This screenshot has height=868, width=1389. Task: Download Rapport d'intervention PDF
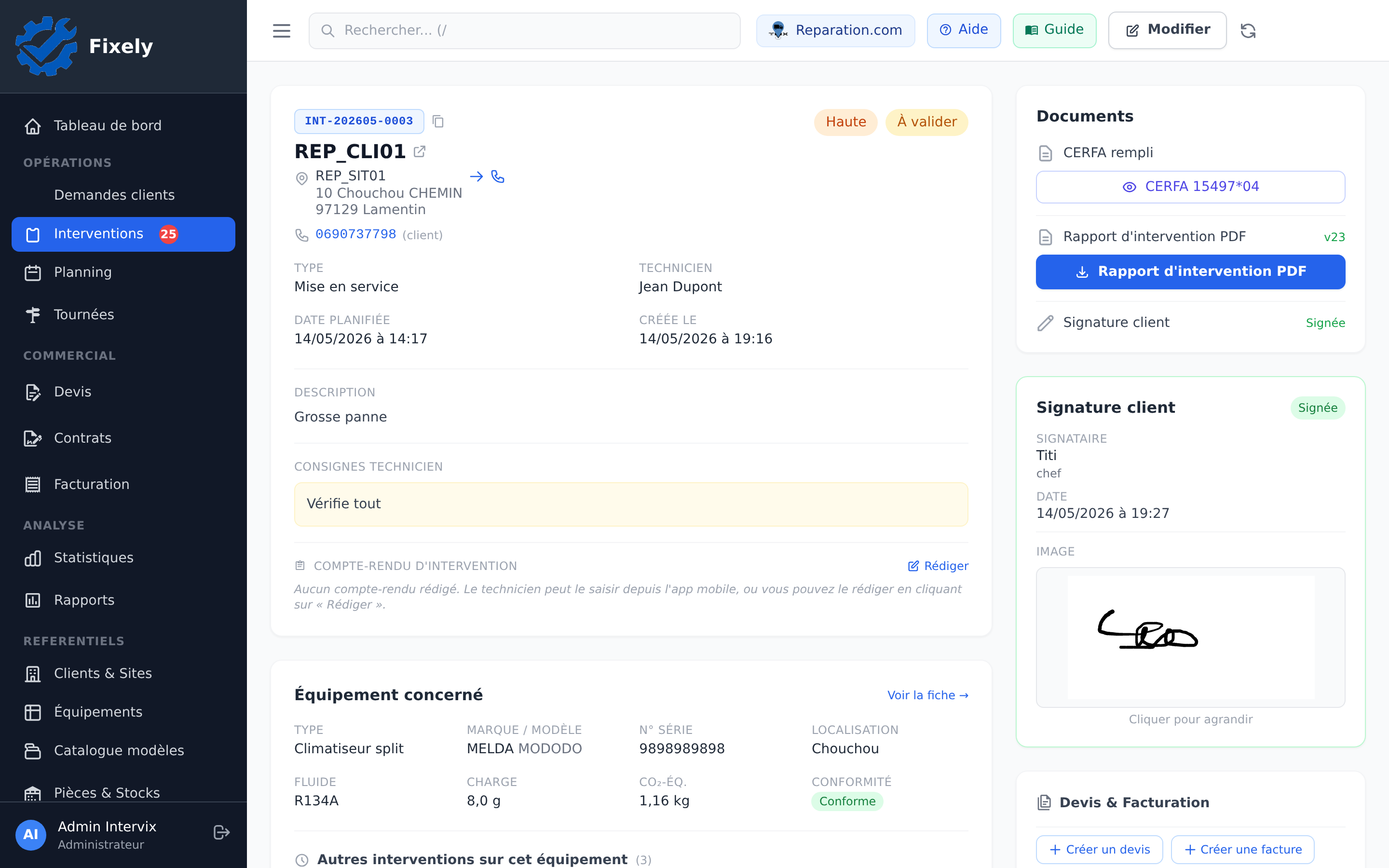1190,271
